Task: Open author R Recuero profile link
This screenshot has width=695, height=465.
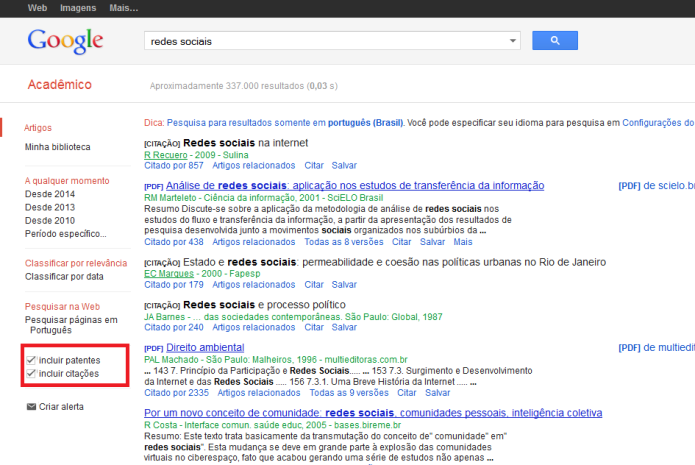Action: point(166,155)
